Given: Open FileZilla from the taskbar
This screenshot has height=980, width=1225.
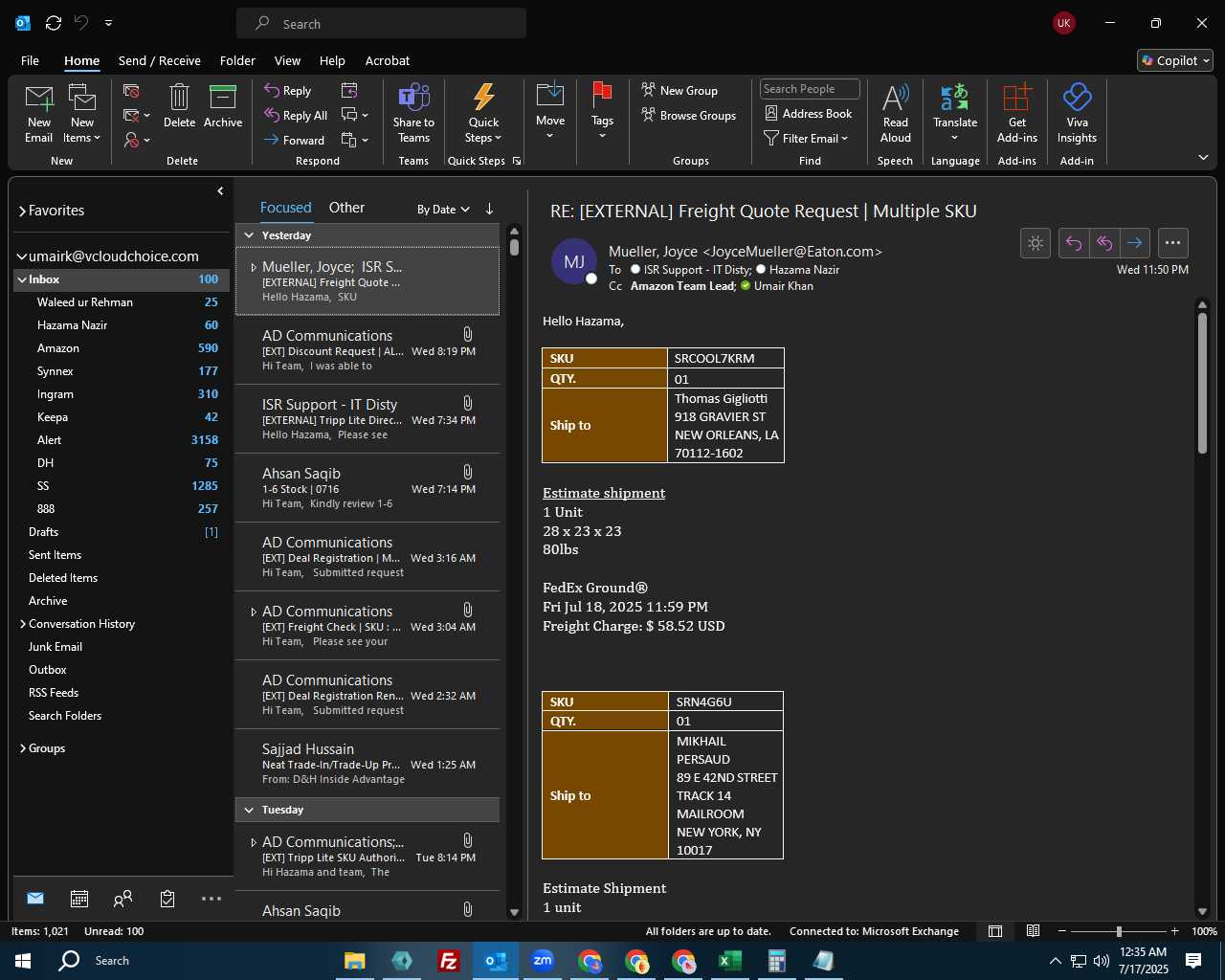Looking at the screenshot, I should [448, 961].
